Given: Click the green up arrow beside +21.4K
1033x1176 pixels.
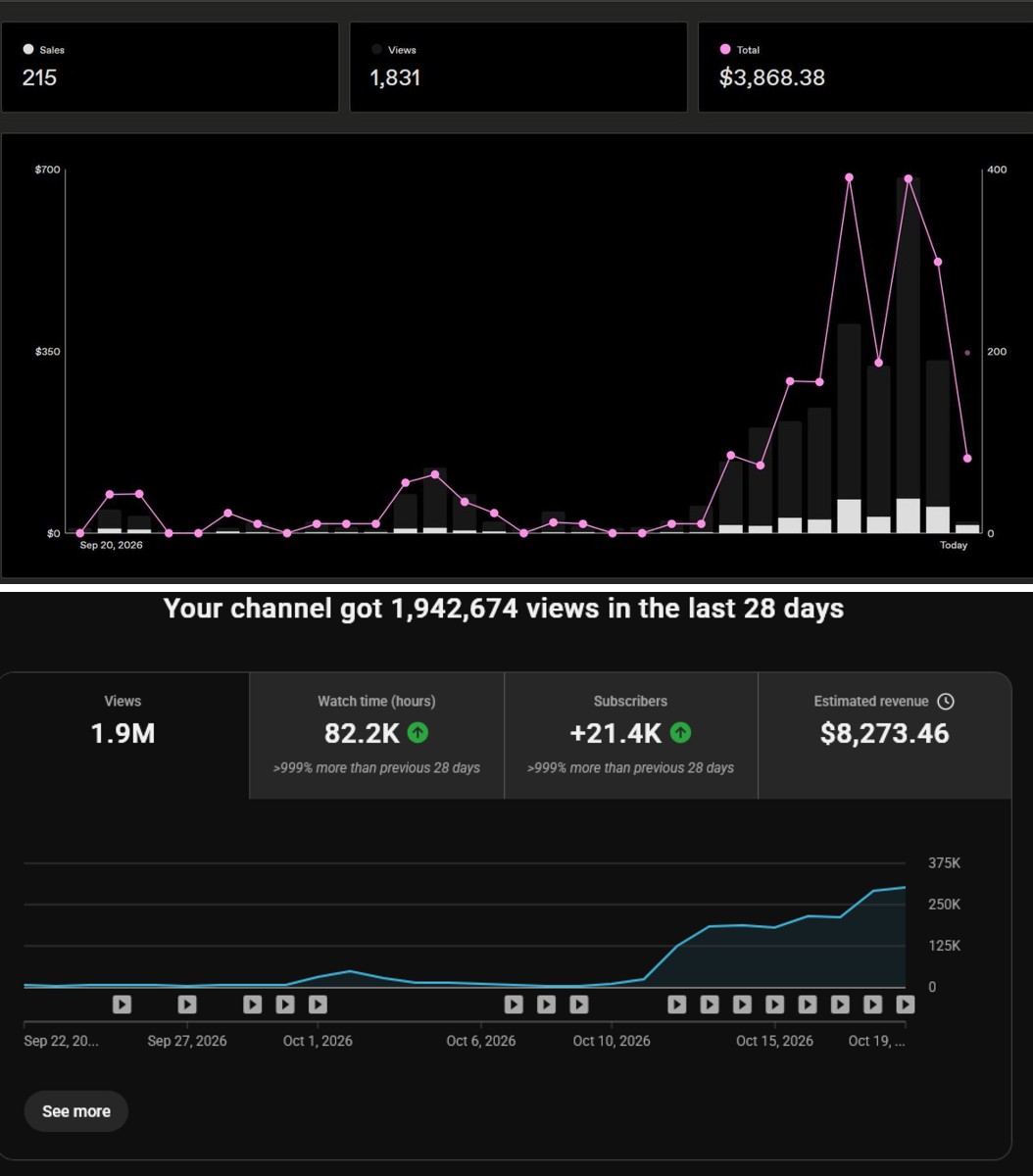Looking at the screenshot, I should coord(680,733).
